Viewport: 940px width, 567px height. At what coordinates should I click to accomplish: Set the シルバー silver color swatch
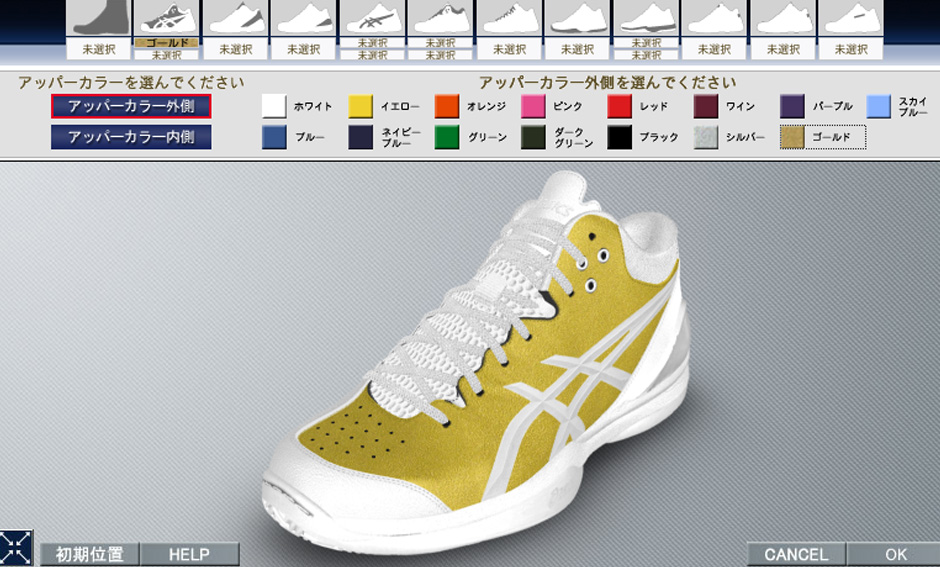click(x=706, y=137)
